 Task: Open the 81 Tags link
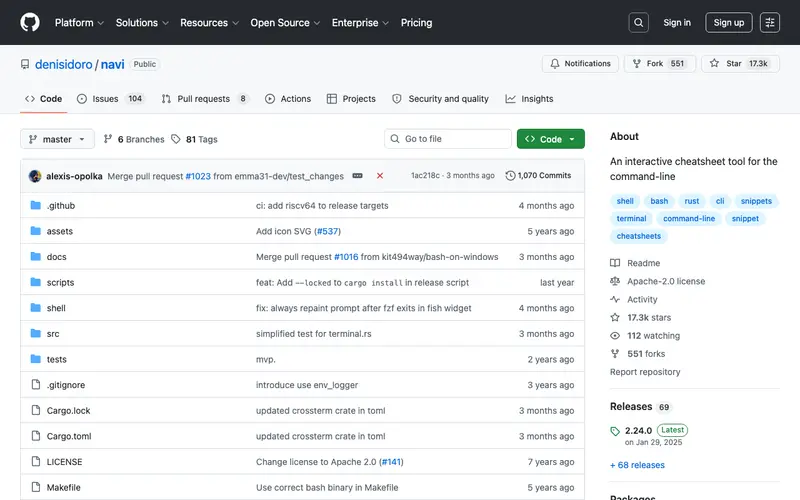[x=194, y=139]
